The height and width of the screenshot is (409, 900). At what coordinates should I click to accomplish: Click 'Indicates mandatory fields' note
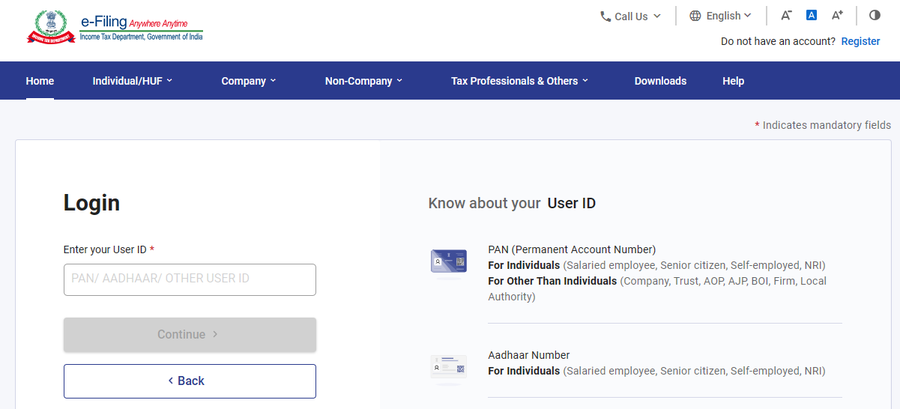point(823,125)
